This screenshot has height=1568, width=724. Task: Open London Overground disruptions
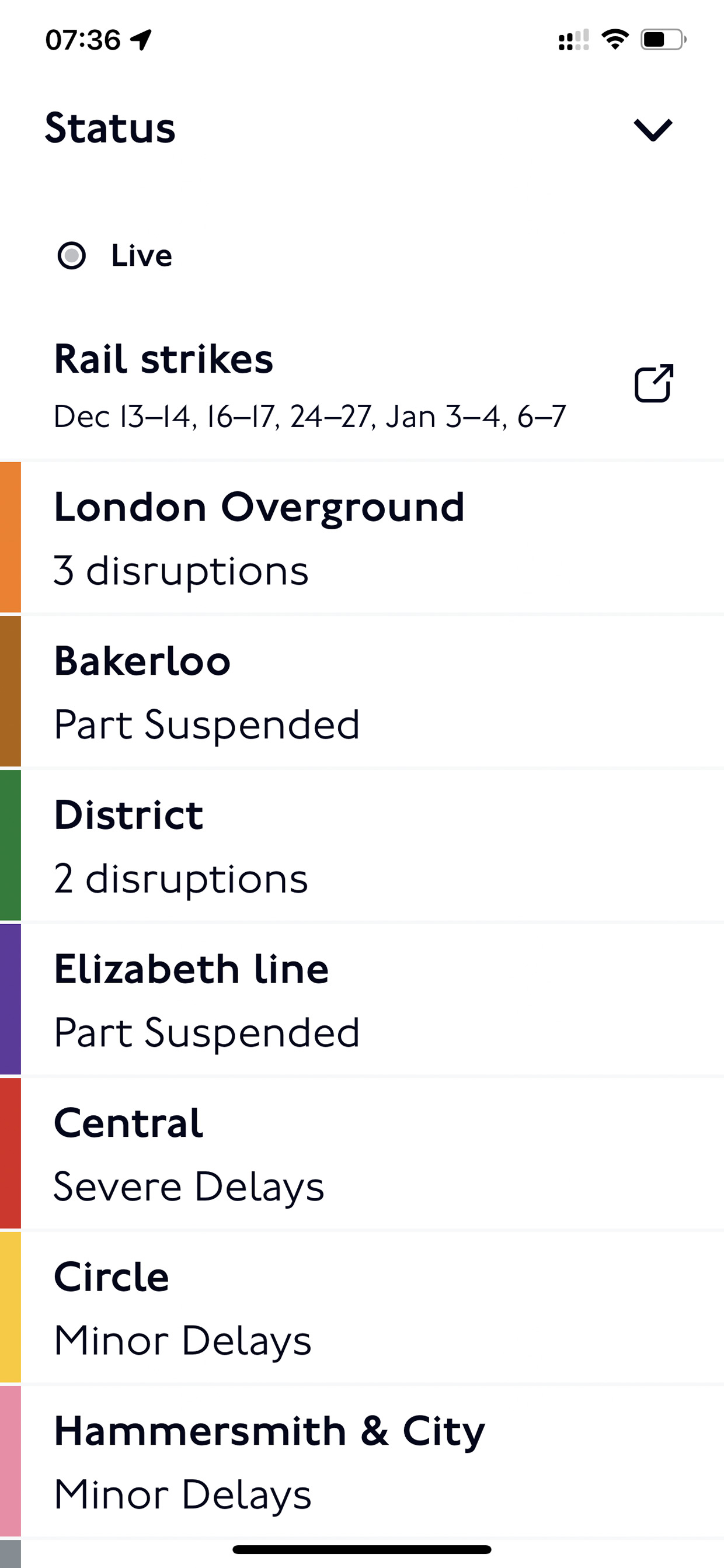(362, 537)
